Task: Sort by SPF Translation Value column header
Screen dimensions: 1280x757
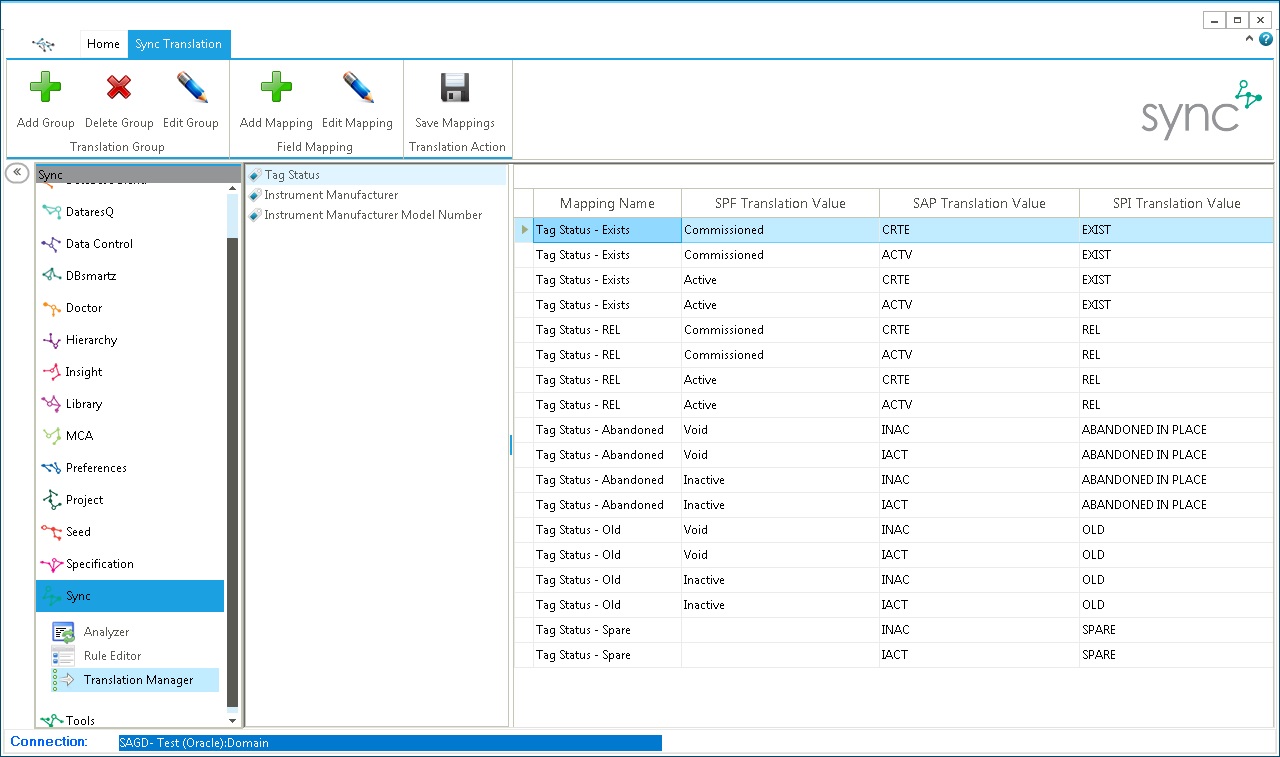Action: (x=780, y=203)
